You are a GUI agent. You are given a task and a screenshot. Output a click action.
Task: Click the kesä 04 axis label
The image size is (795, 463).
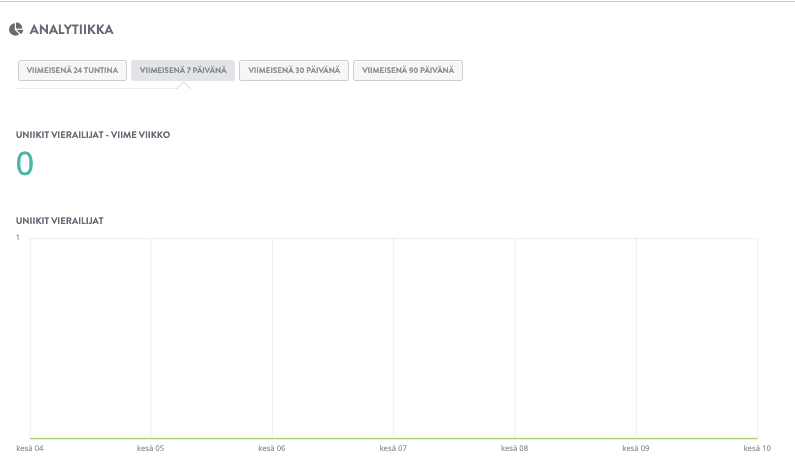pos(30,448)
